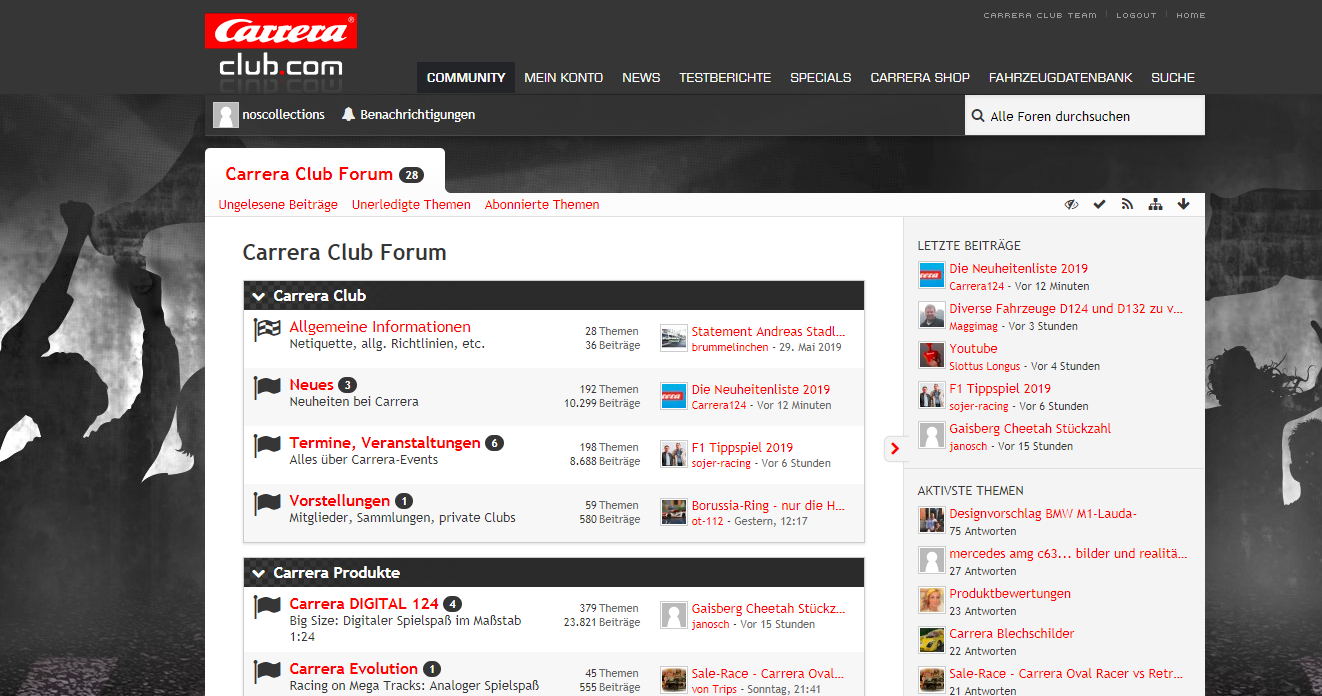The height and width of the screenshot is (696, 1322).
Task: Go to the NEWS menu item
Action: pyautogui.click(x=641, y=77)
